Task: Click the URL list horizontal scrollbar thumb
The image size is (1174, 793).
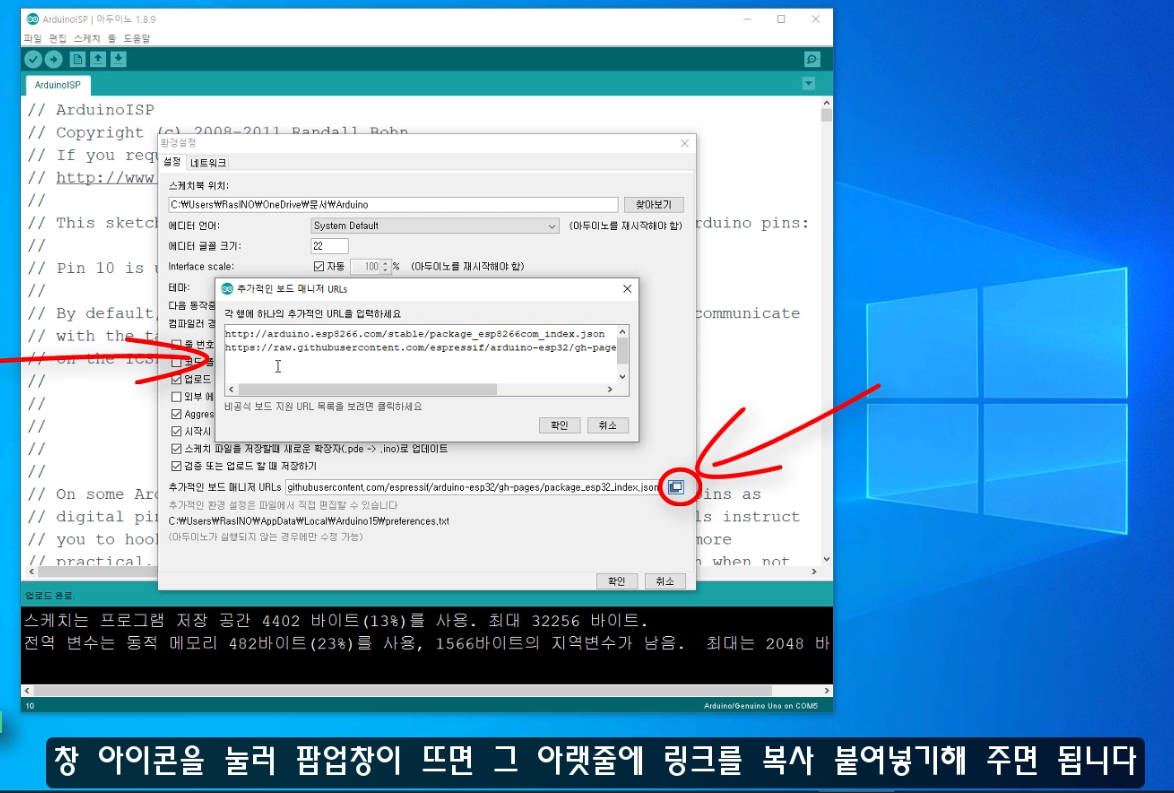Action: click(367, 389)
